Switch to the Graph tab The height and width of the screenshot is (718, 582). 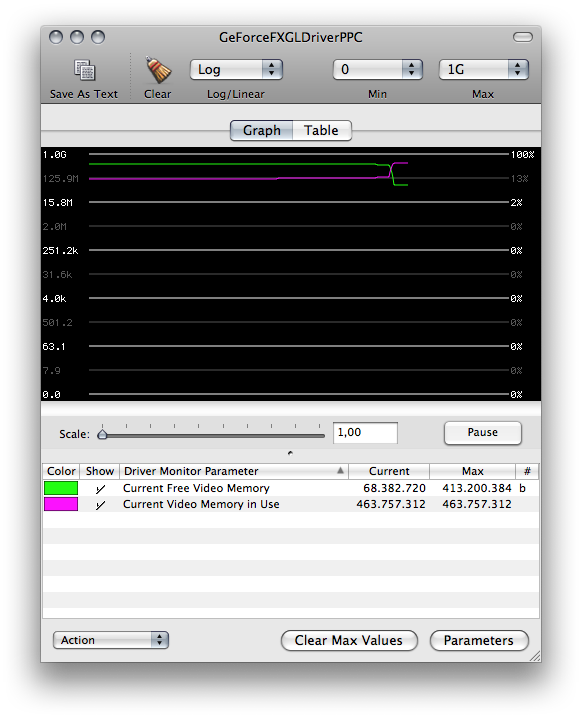(261, 131)
